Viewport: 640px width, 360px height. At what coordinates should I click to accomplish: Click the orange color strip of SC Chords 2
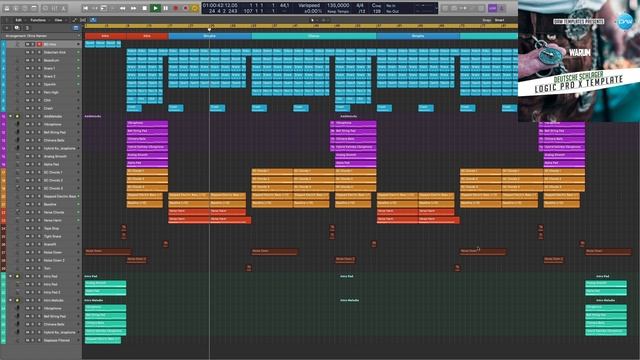(3, 180)
